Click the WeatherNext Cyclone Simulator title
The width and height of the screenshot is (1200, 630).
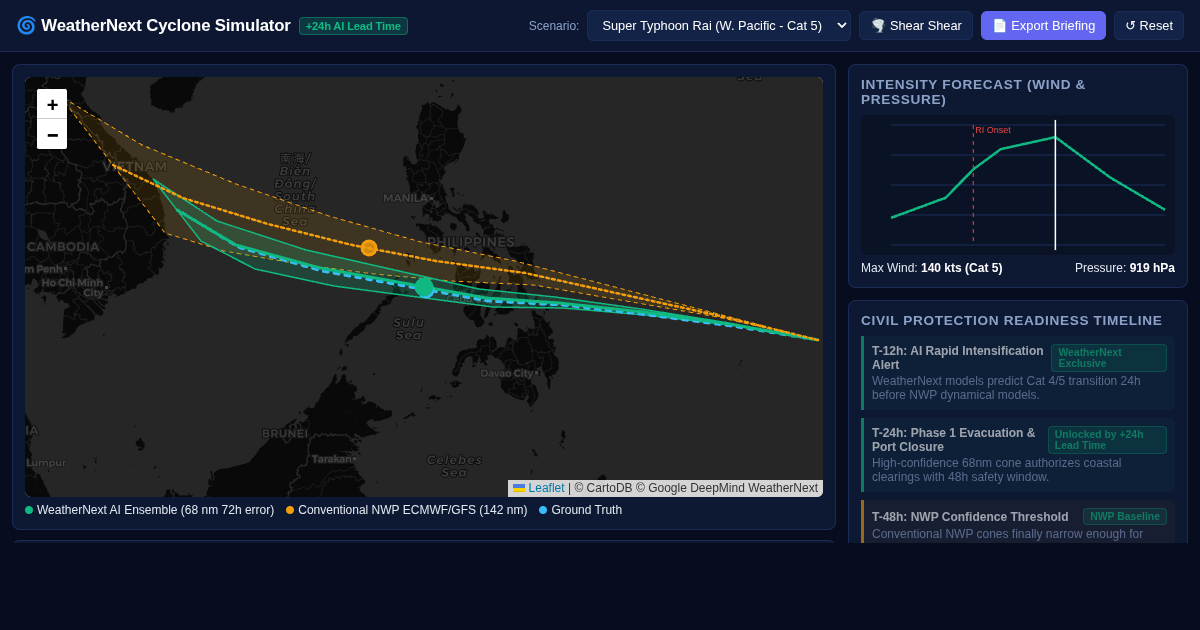click(166, 26)
